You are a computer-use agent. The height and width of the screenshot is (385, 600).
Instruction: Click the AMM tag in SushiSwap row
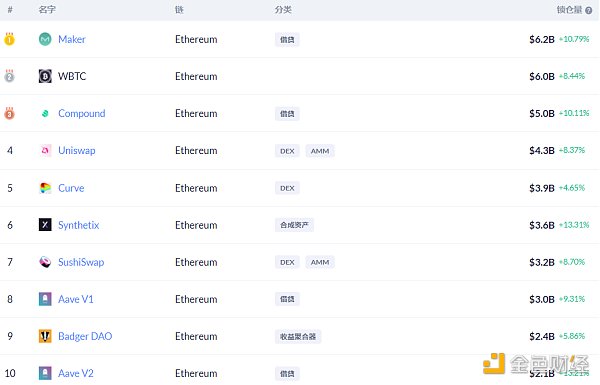tap(320, 262)
